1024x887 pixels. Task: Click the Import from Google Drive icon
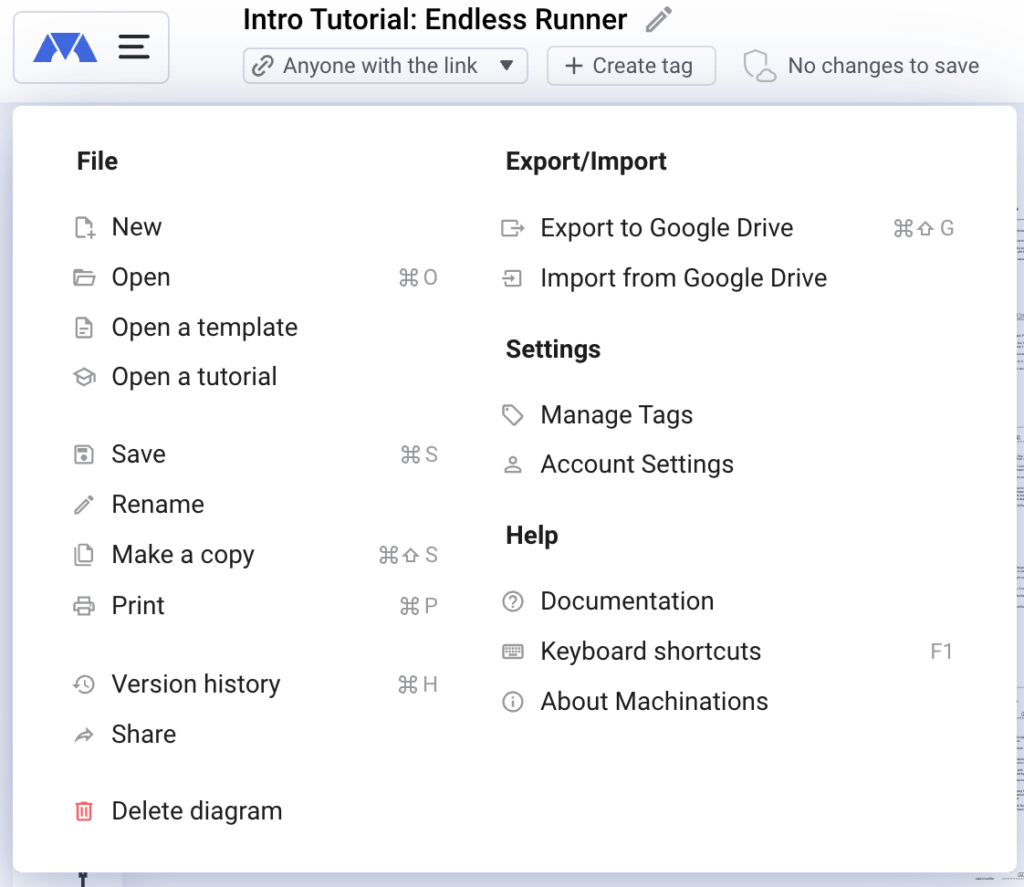(512, 279)
